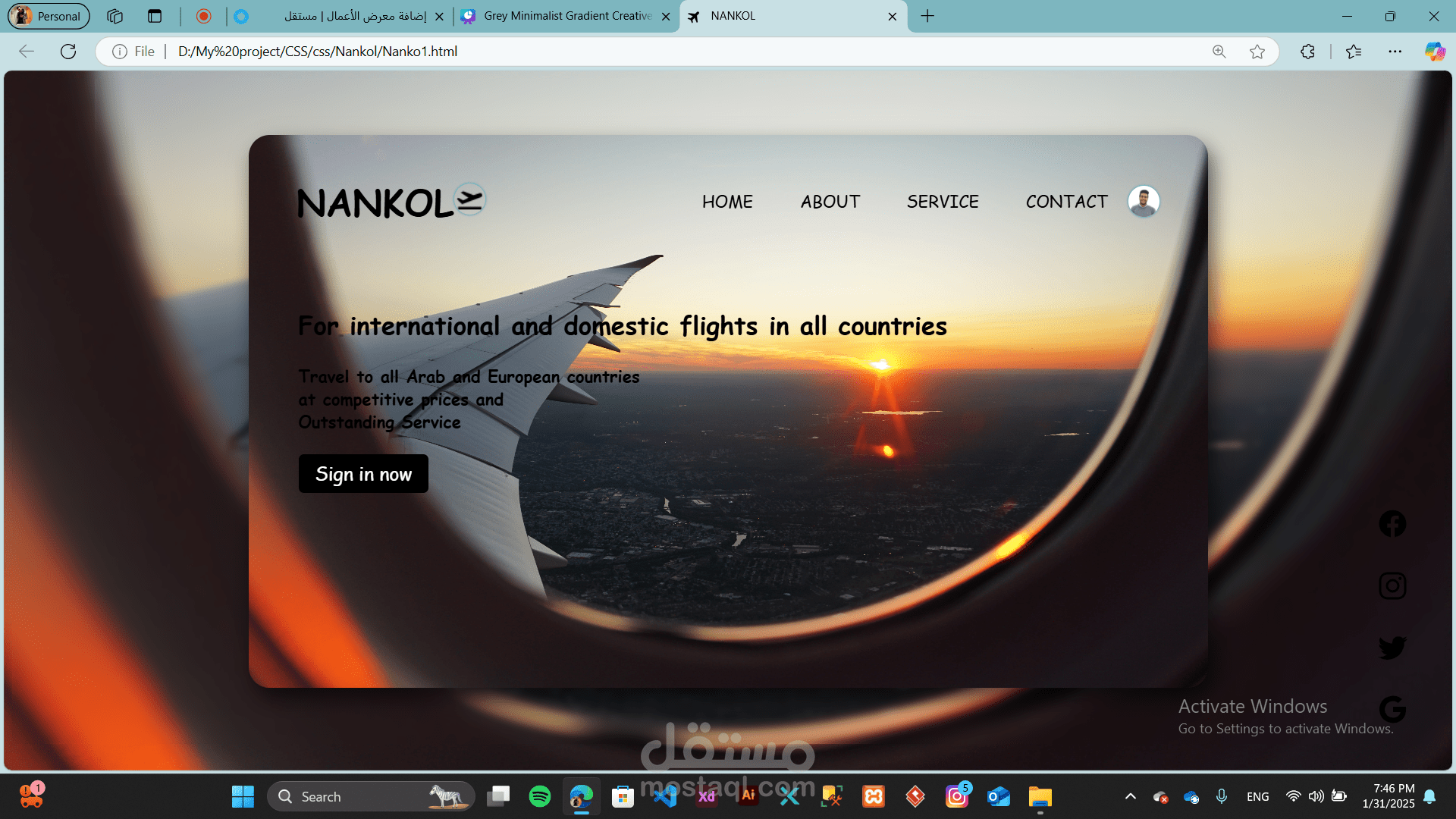Image resolution: width=1456 pixels, height=819 pixels.
Task: Open the Windows Start menu
Action: pos(243,796)
